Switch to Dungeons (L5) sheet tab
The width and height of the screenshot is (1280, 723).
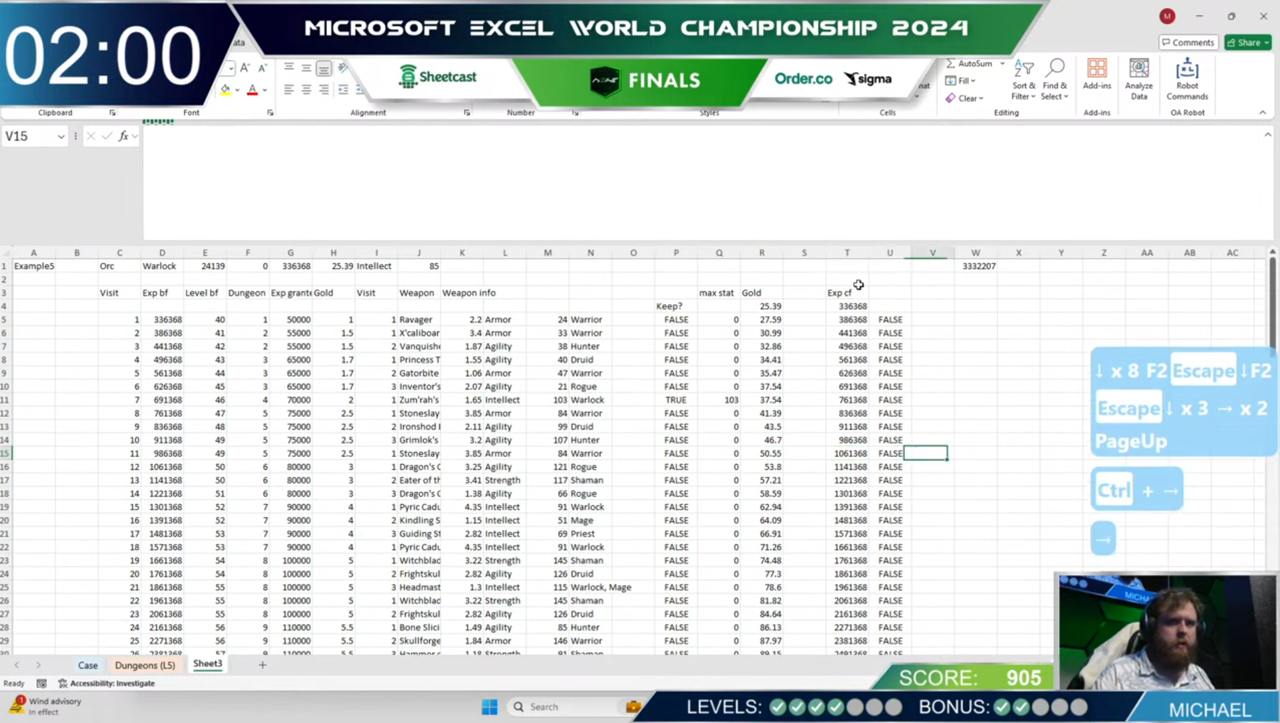click(x=145, y=665)
